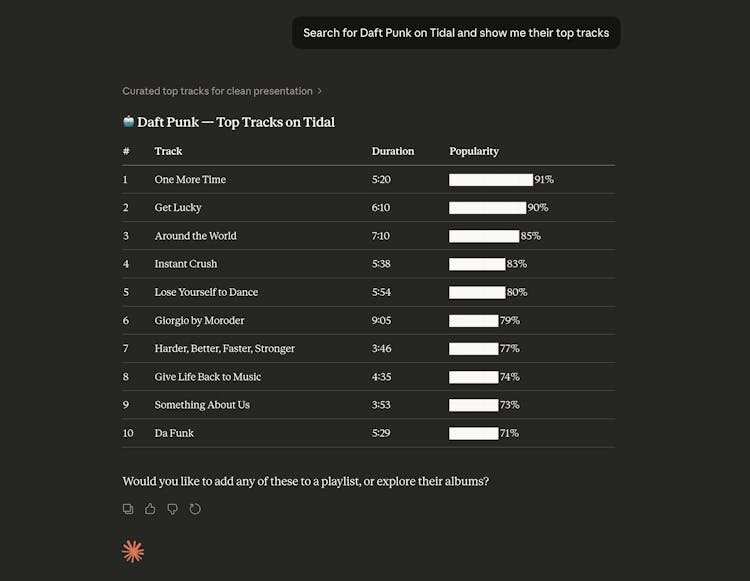
Task: Copy the response with the copy icon
Action: click(x=128, y=509)
